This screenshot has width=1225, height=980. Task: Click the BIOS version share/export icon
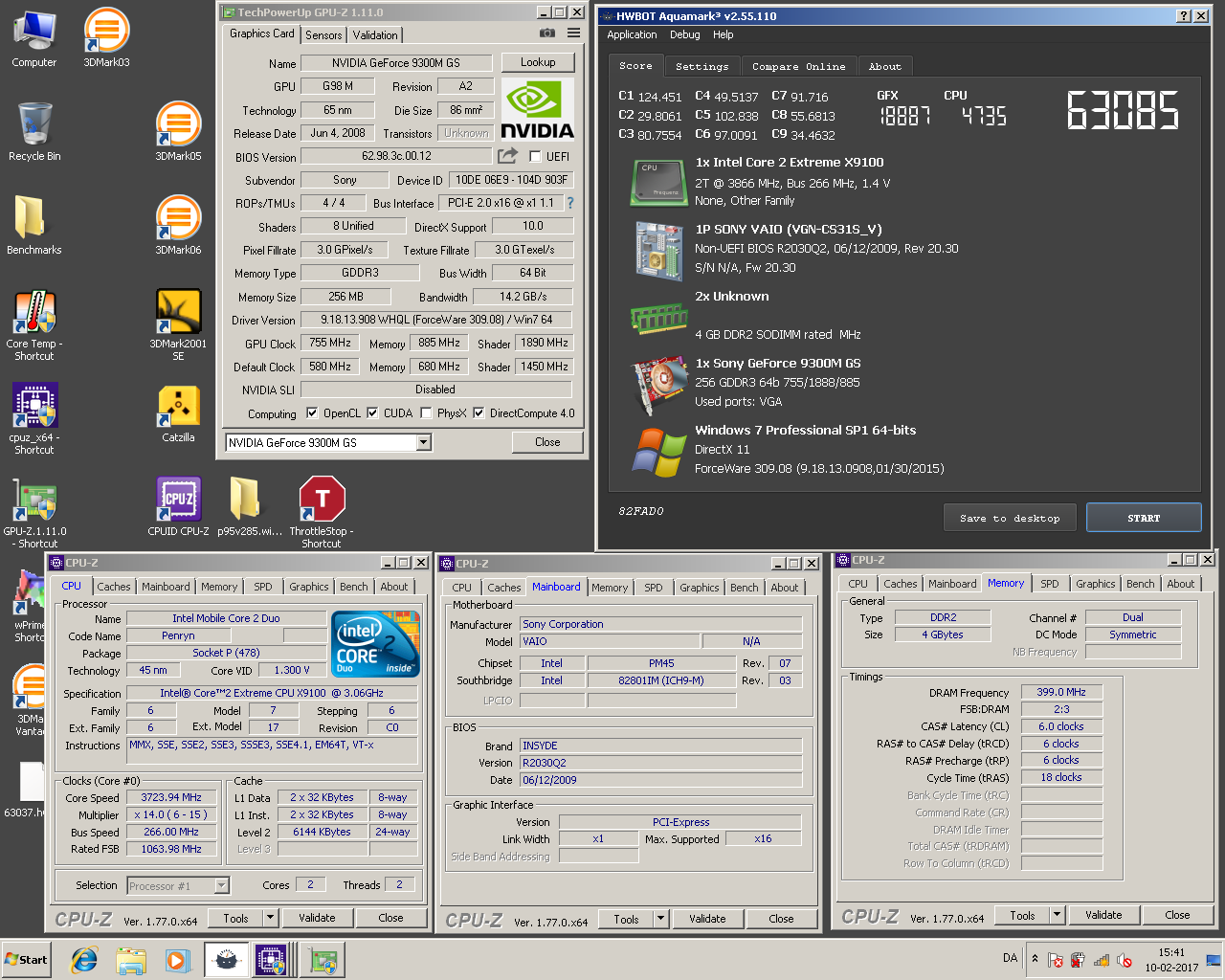click(x=508, y=156)
